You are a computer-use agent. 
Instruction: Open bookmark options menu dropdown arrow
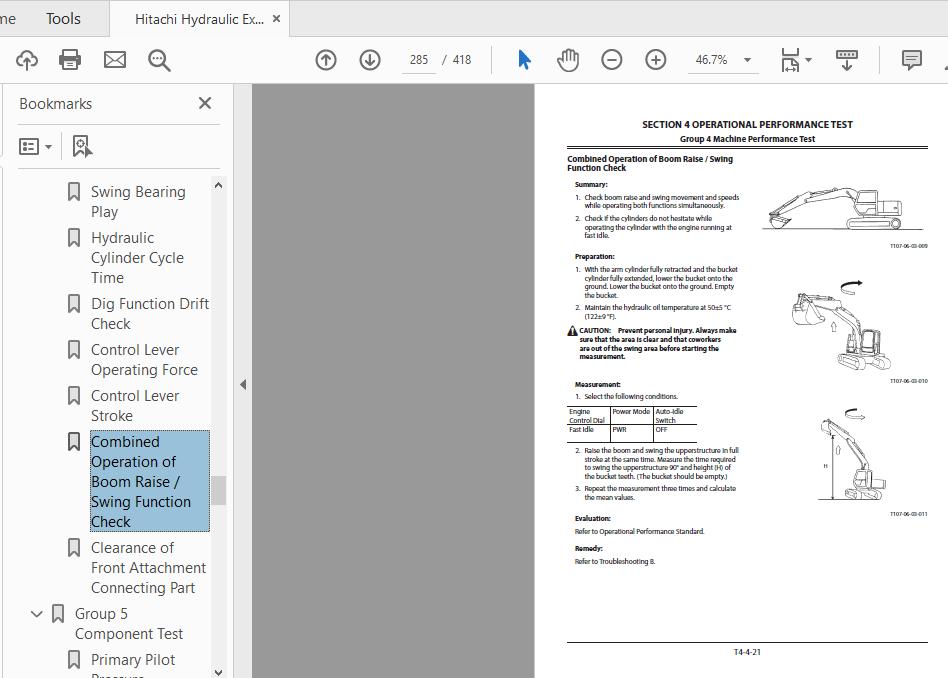[x=48, y=146]
